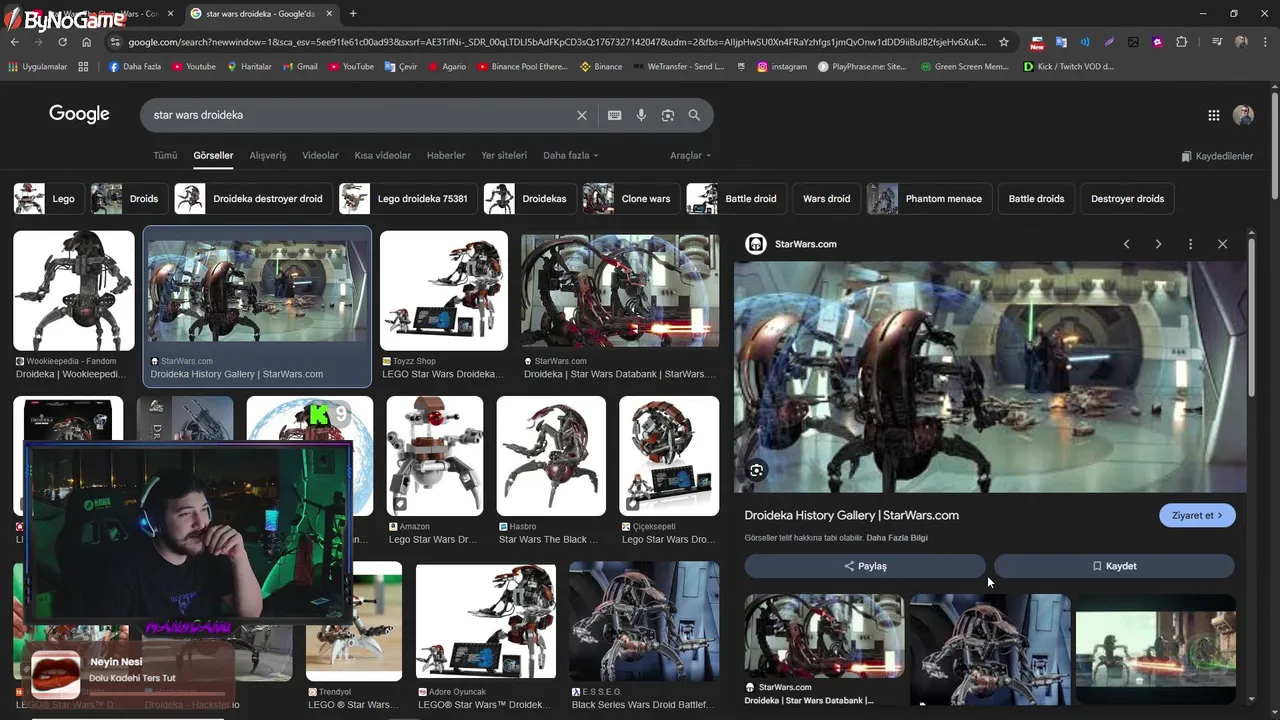The height and width of the screenshot is (720, 1280).
Task: Open the Gmail bookmark
Action: pyautogui.click(x=299, y=67)
